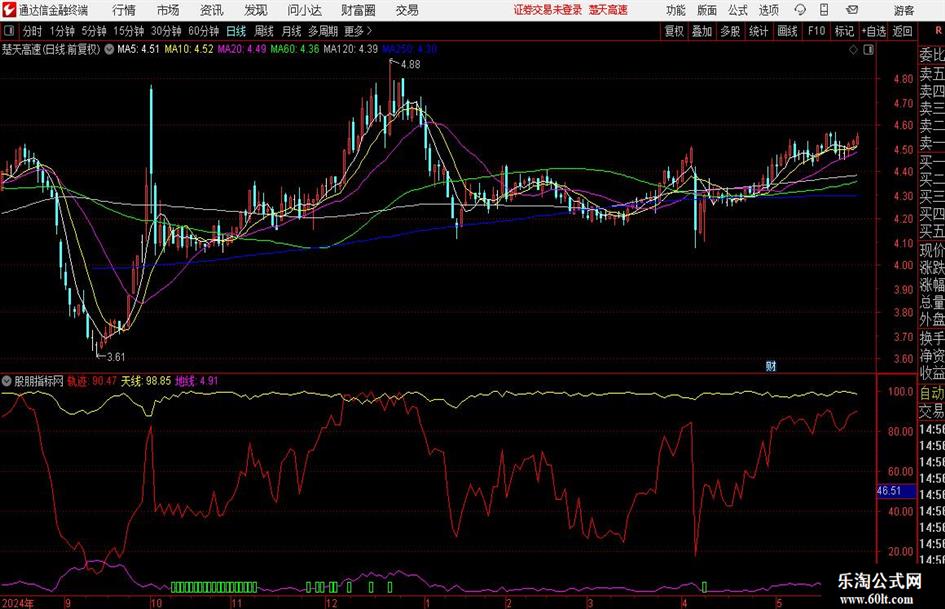Expand the 更多 periods list

[x=358, y=31]
